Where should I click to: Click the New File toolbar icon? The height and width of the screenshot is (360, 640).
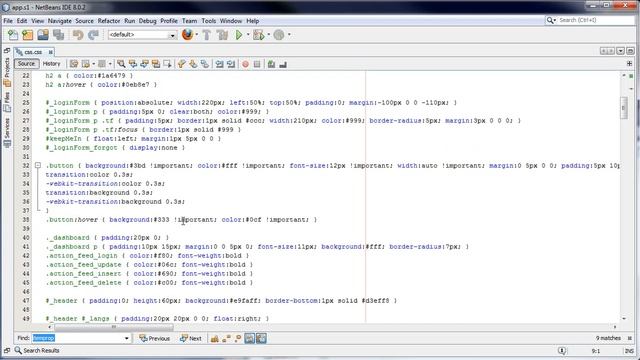click(x=13, y=35)
